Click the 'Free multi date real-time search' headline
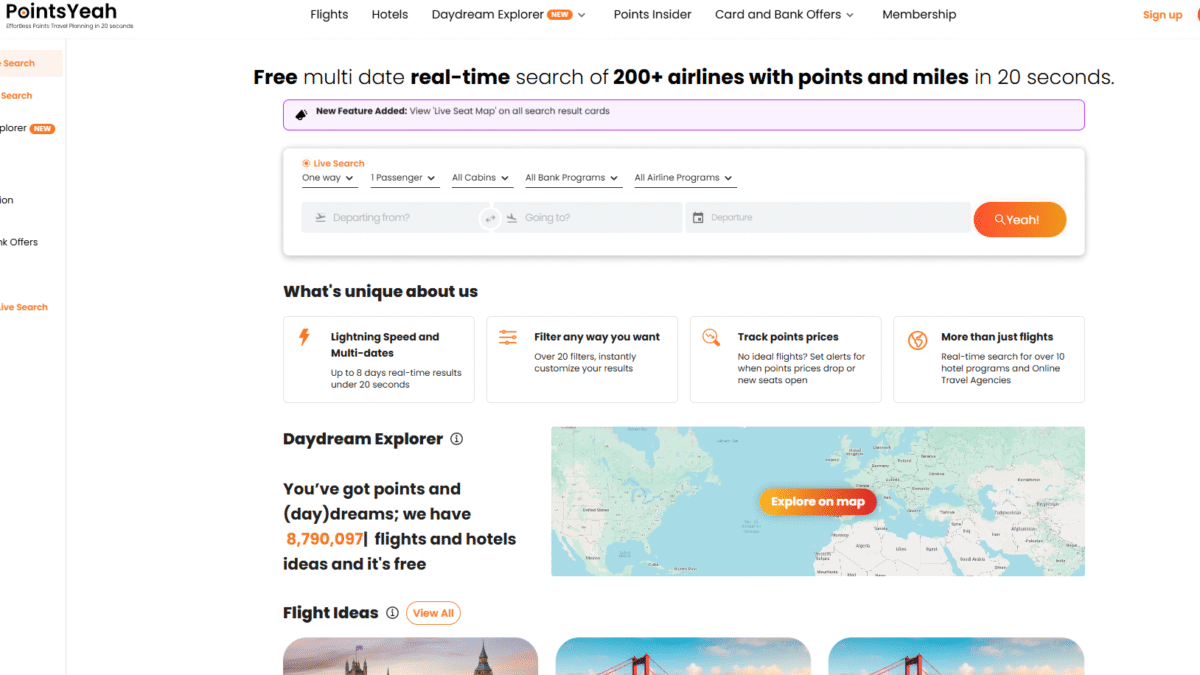Viewport: 1200px width, 675px height. pyautogui.click(x=684, y=77)
